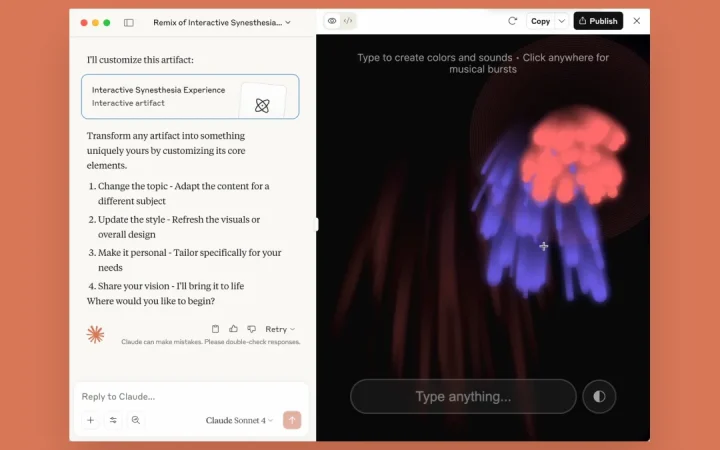
Task: Add attachment with the plus icon
Action: point(90,420)
